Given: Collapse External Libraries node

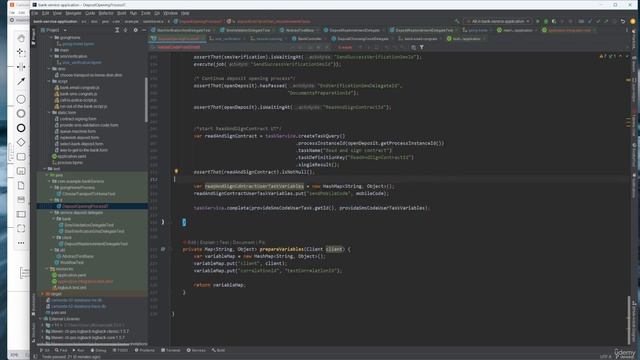Looking at the screenshot, I should (x=40, y=319).
